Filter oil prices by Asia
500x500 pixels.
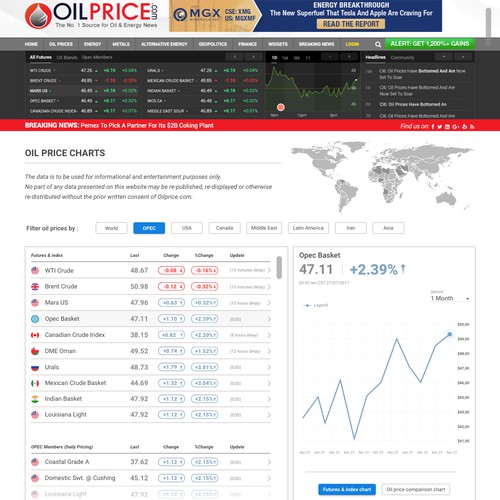point(388,228)
